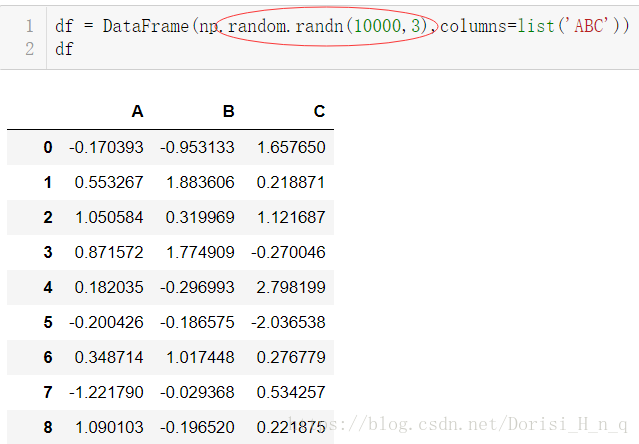Select cell value -0.200426
Screen dimensions: 639x444
coord(106,322)
